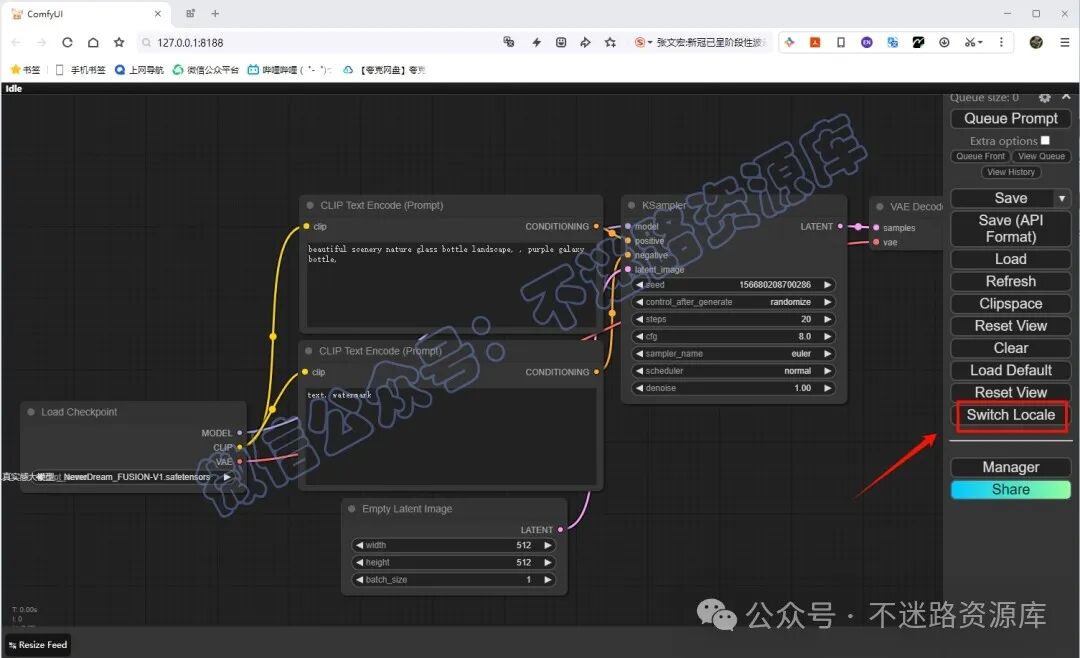Viewport: 1080px width, 658px height.
Task: Reload the browser page
Action: tap(67, 43)
